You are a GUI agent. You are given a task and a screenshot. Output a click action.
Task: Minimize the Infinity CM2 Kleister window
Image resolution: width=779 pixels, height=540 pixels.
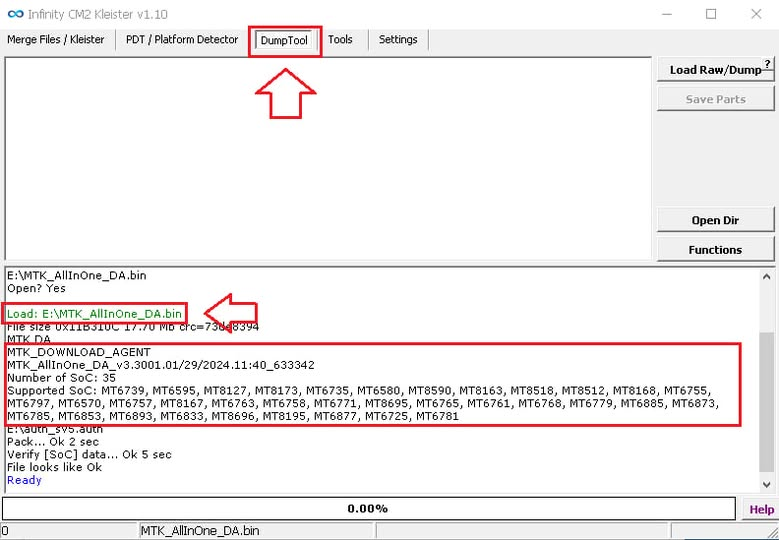pos(667,14)
